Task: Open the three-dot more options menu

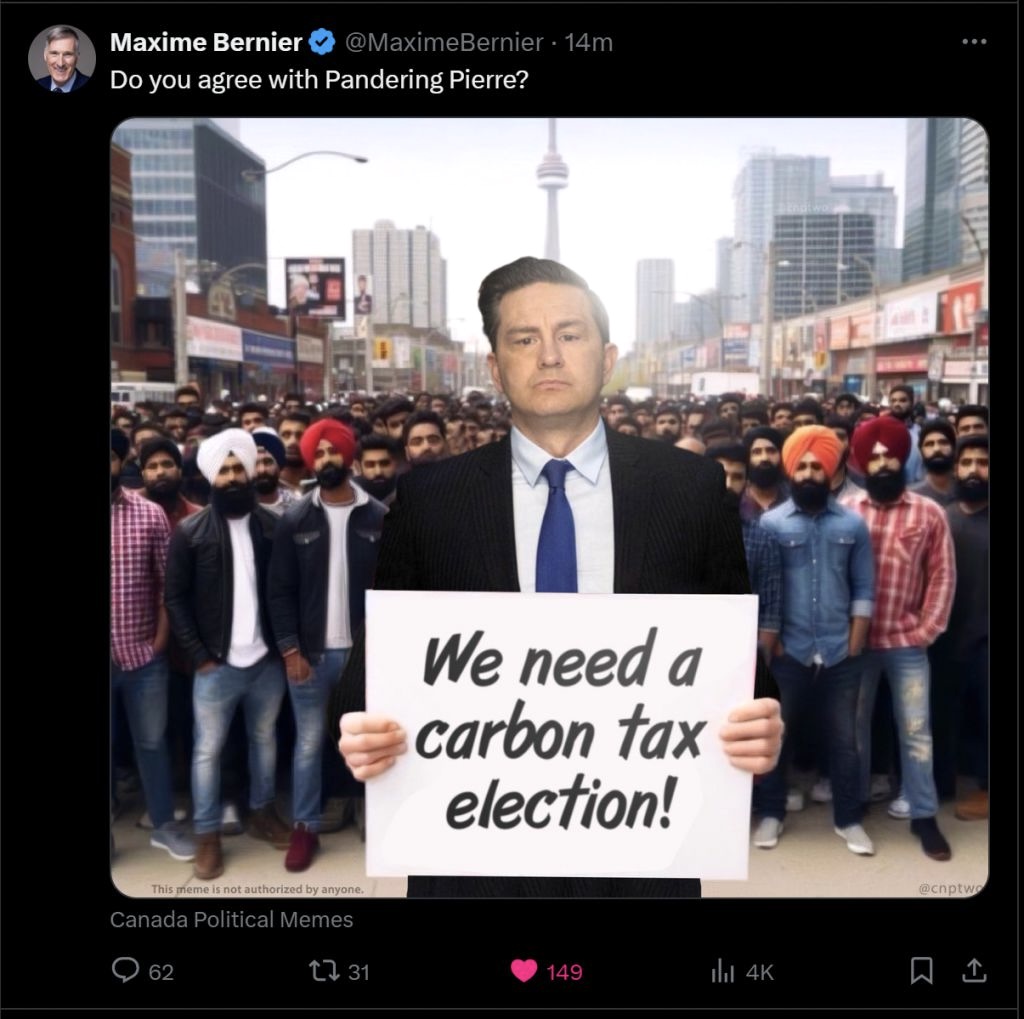Action: pos(974,42)
